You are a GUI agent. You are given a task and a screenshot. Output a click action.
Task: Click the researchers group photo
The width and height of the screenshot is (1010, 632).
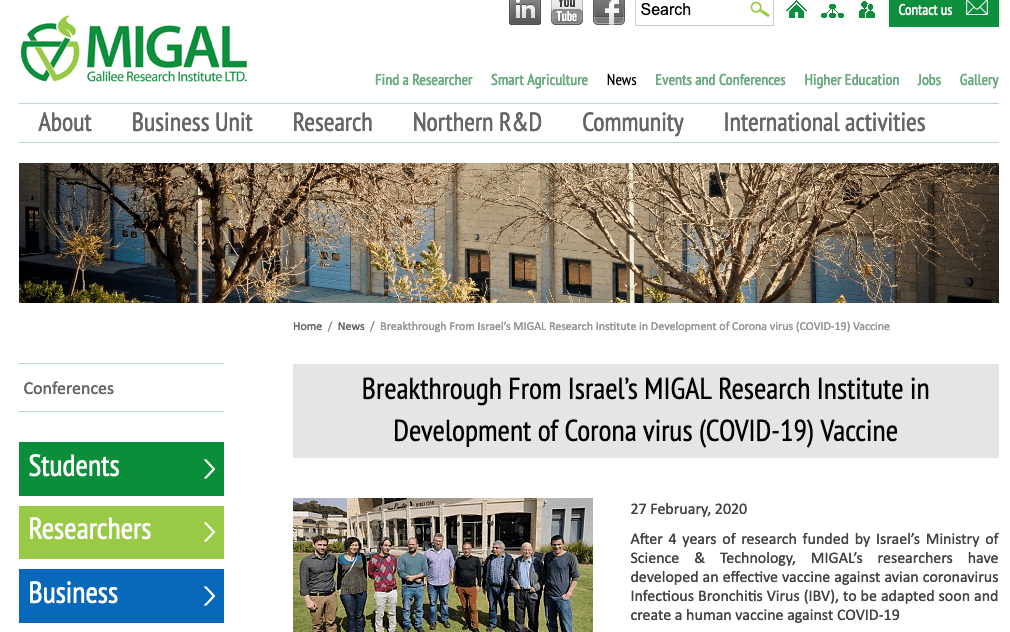point(443,565)
